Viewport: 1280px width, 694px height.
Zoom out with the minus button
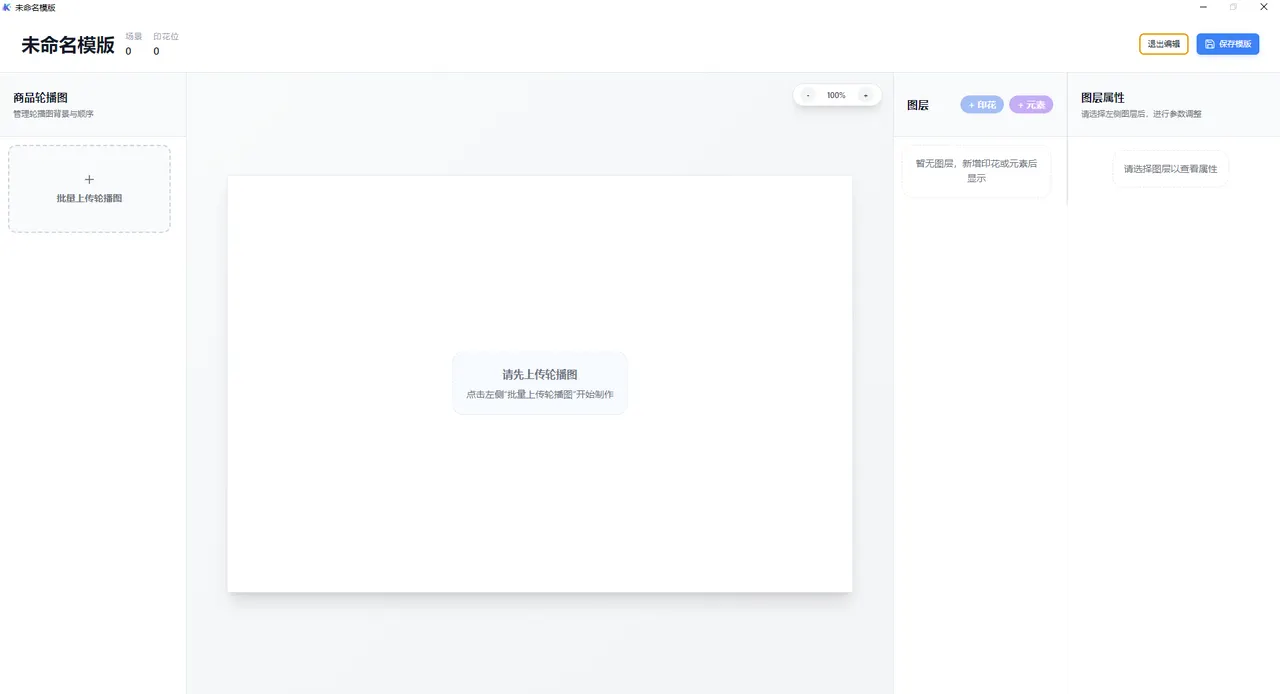[808, 95]
